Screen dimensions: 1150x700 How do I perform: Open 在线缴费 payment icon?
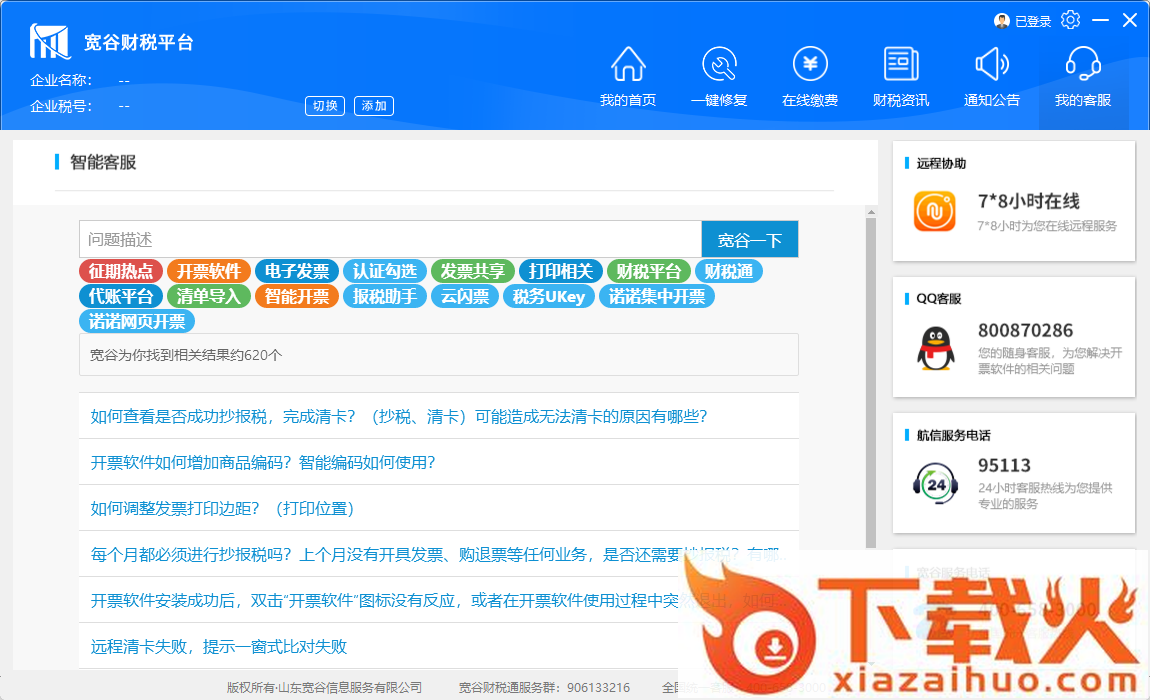click(810, 65)
